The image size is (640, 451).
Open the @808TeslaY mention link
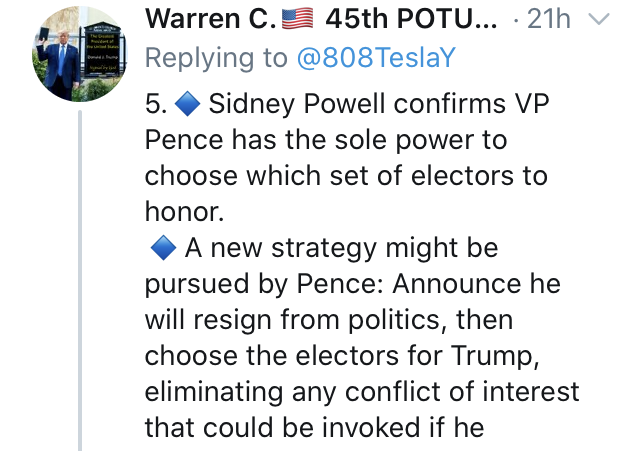(x=376, y=58)
